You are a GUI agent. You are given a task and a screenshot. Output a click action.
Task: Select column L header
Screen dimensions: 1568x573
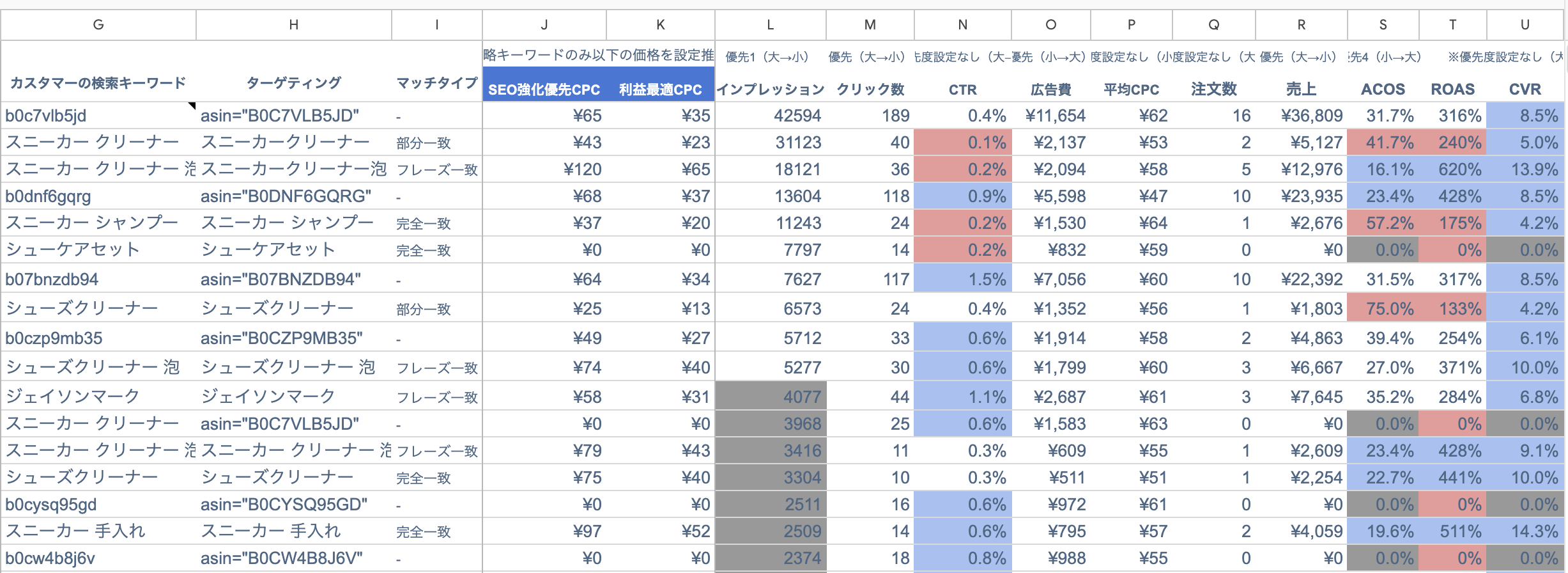771,25
